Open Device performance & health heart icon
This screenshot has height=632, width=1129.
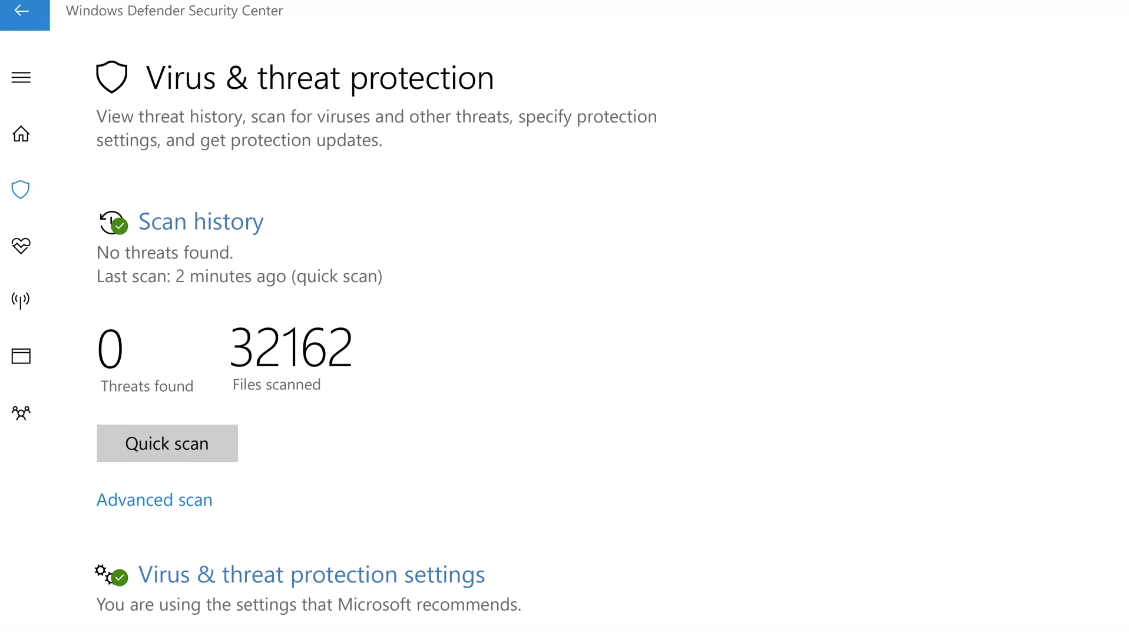pos(21,245)
